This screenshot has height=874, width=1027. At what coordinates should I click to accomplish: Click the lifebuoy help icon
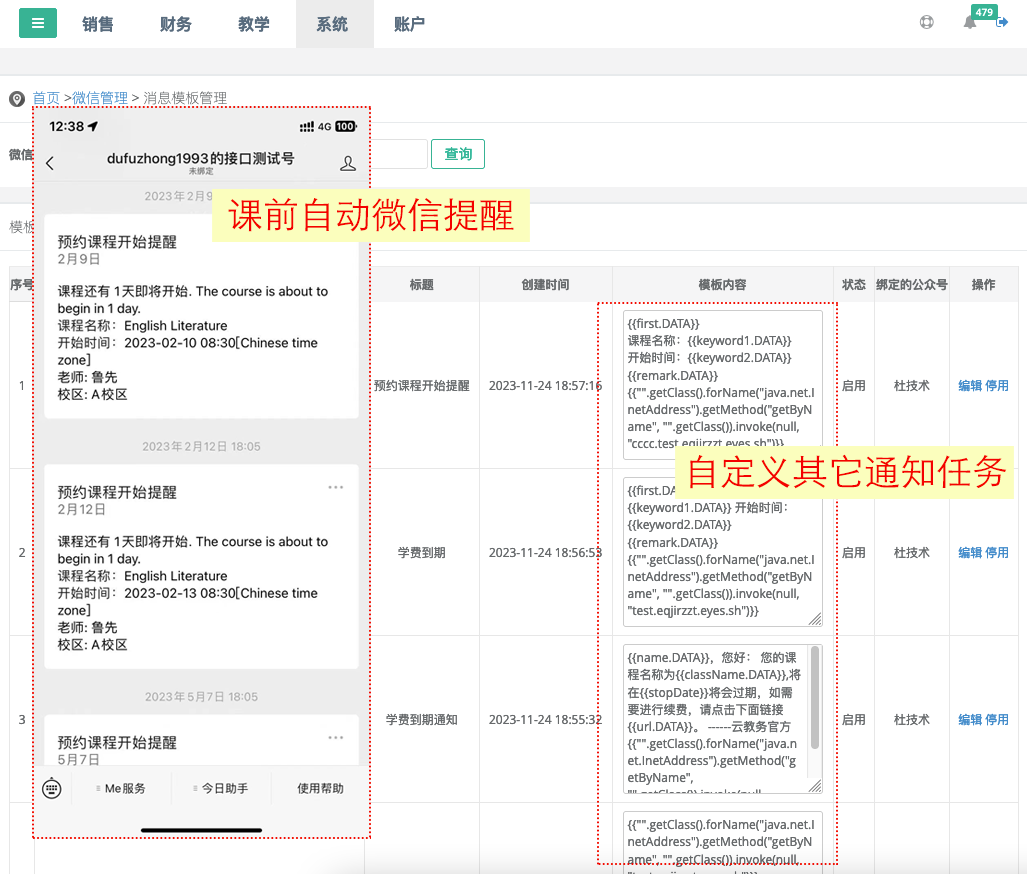[926, 22]
